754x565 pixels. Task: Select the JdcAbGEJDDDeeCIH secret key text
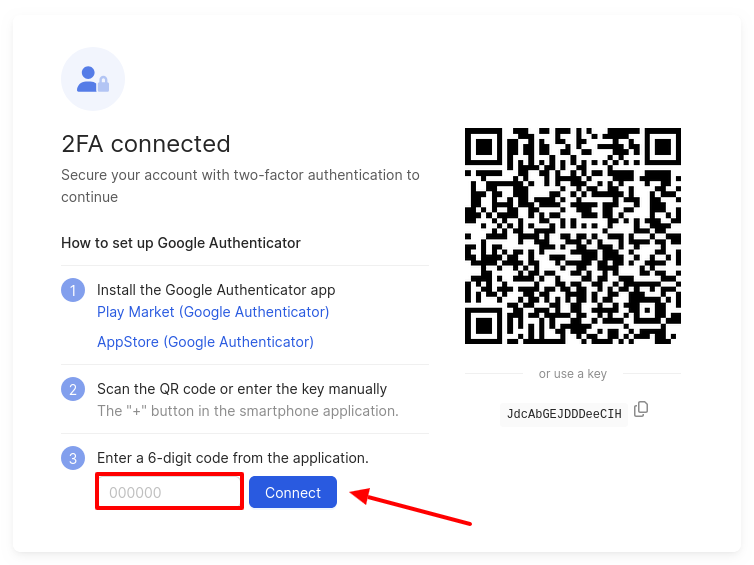(x=564, y=414)
